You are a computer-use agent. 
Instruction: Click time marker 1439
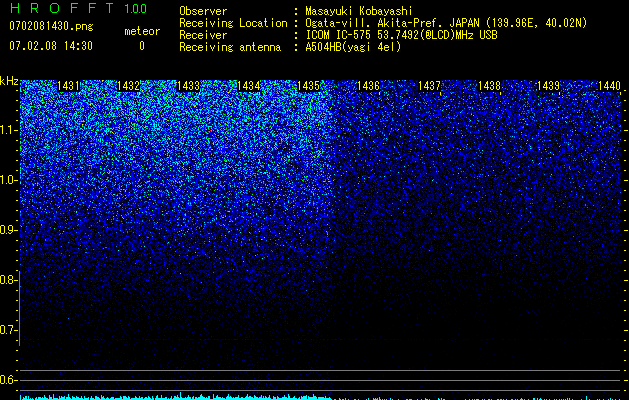coord(548,86)
